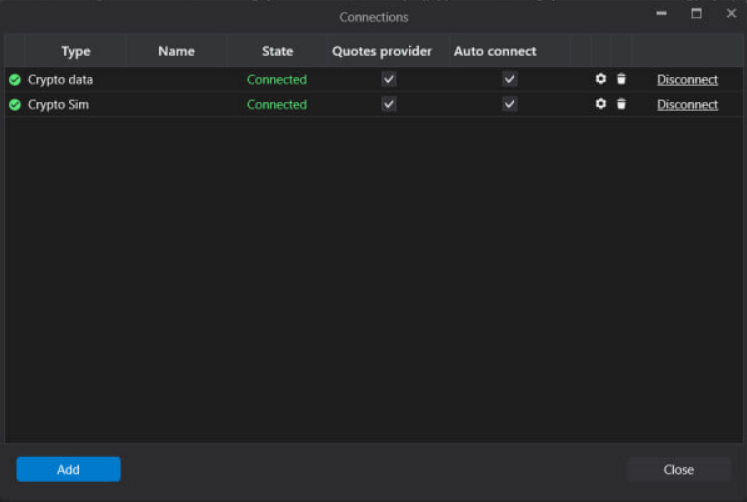Minimize the Connections window
This screenshot has height=502, width=747.
[x=661, y=14]
